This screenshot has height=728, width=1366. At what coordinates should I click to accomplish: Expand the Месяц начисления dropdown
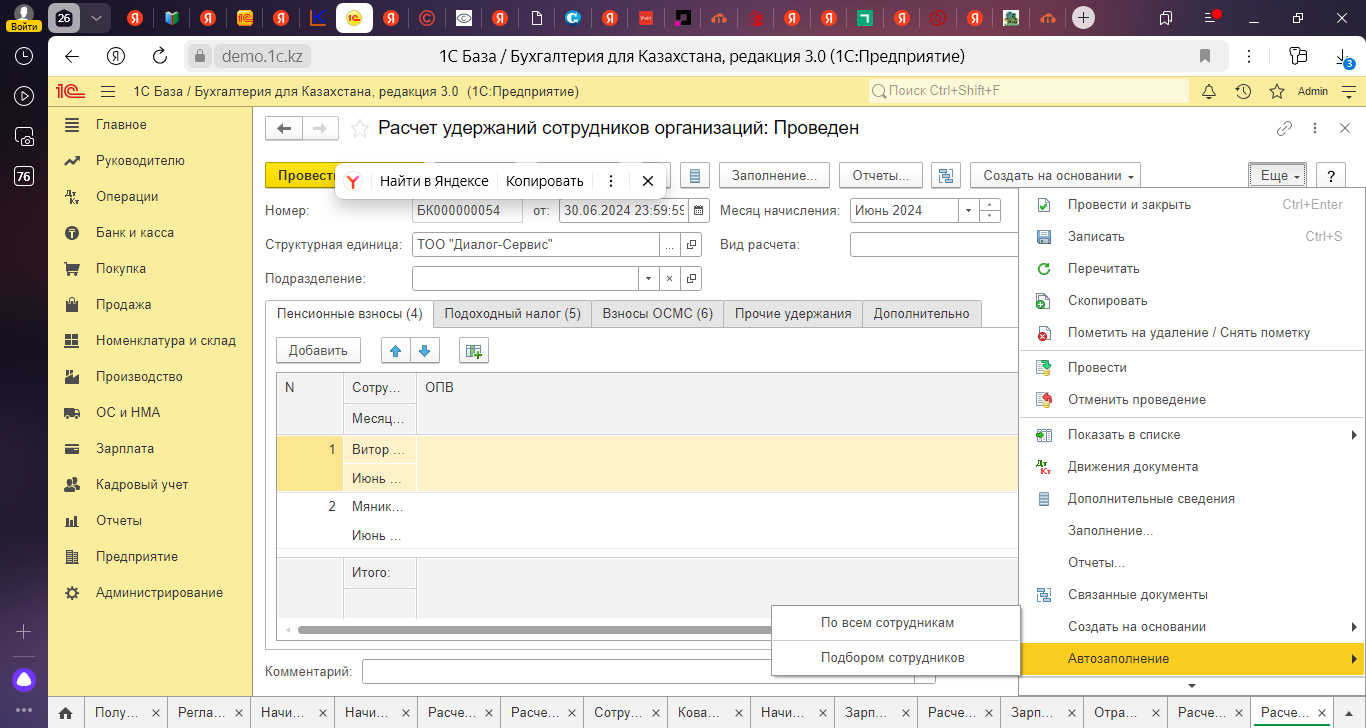coord(967,211)
